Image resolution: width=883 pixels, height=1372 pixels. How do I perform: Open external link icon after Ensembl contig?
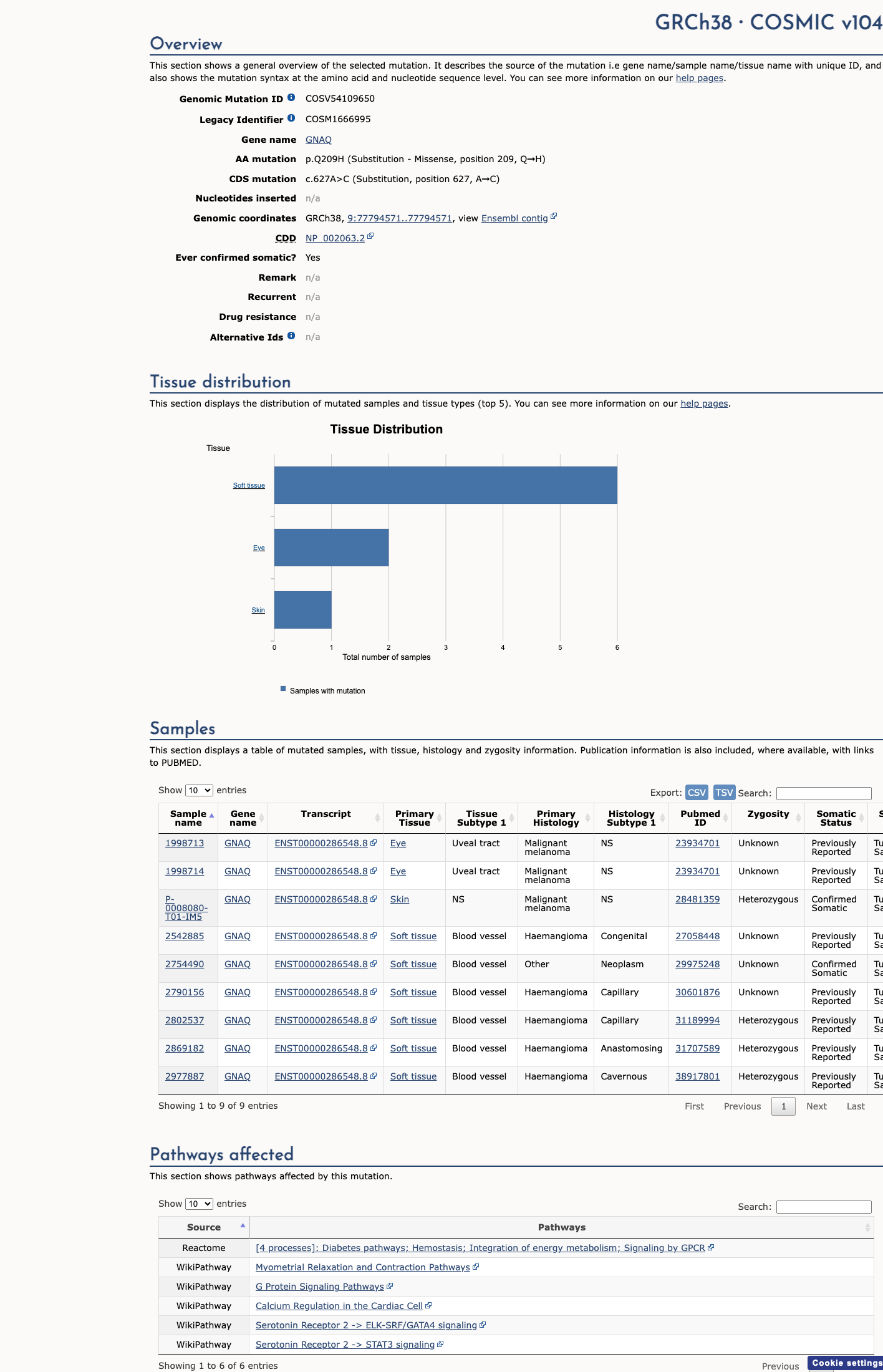point(554,216)
